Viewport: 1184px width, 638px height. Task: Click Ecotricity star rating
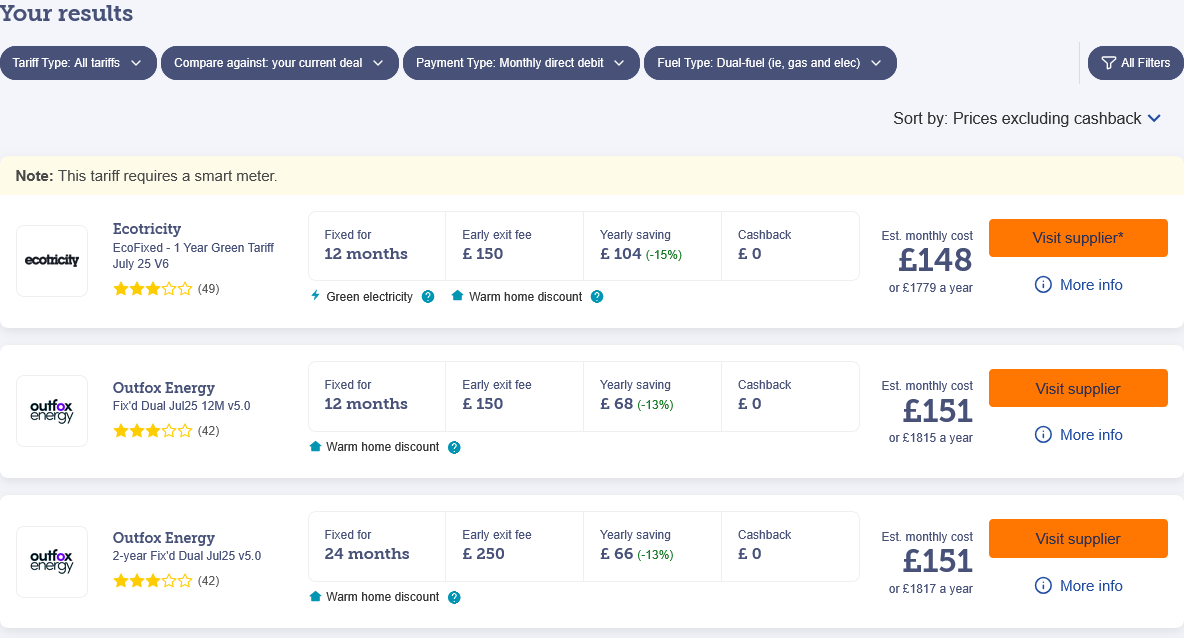(x=153, y=288)
